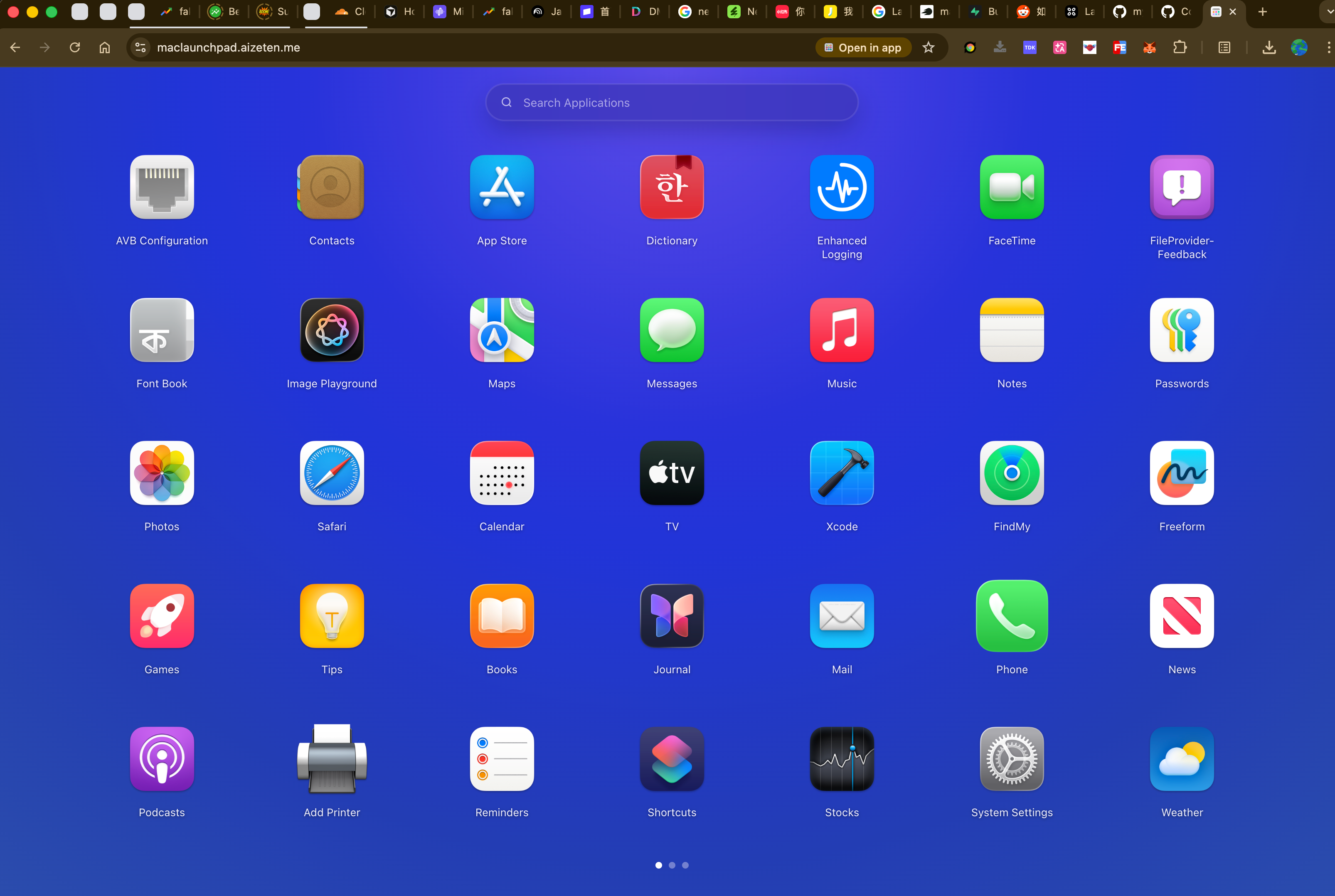Launch the Stocks app icon
Image resolution: width=1335 pixels, height=896 pixels.
tap(841, 759)
